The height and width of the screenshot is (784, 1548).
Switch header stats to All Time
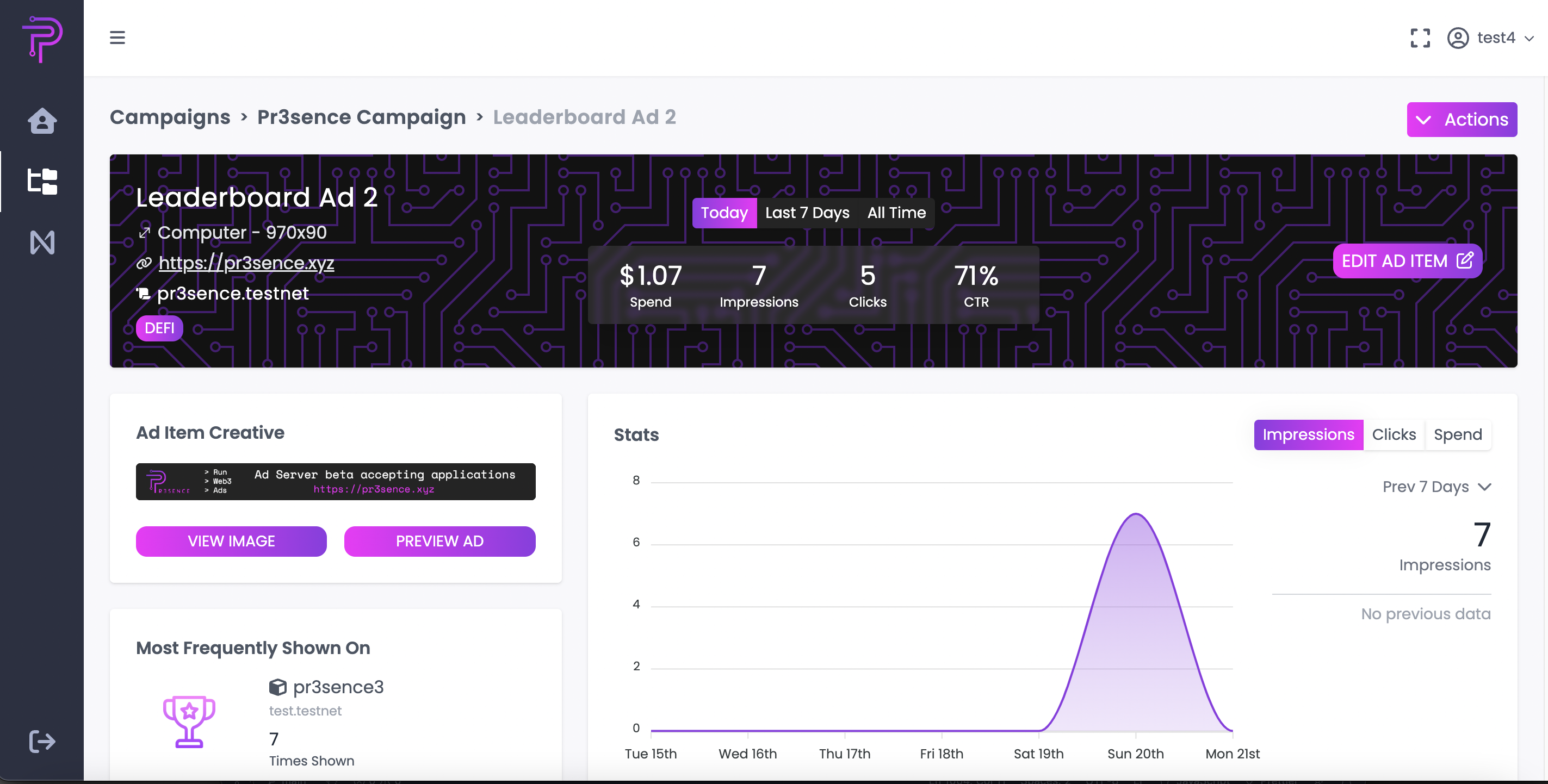point(896,213)
